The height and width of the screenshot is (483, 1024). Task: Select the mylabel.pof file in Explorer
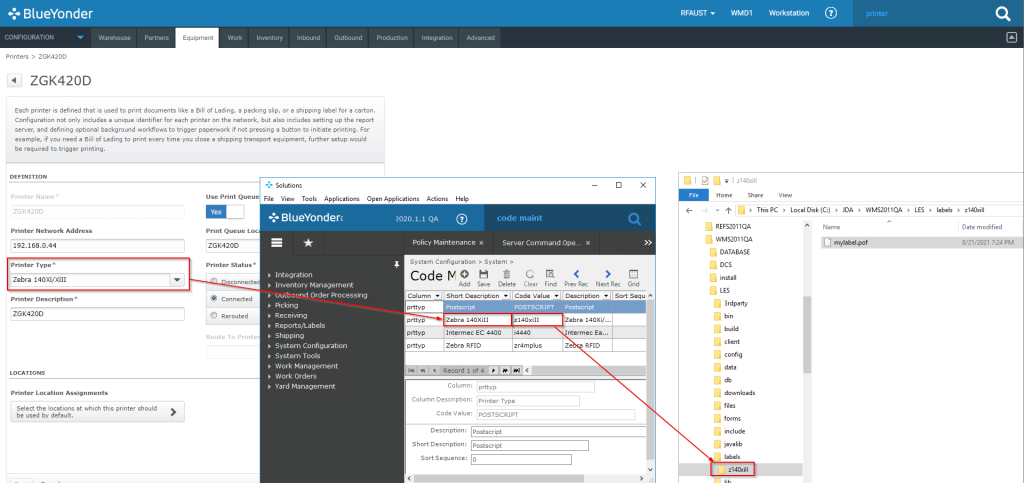point(850,242)
